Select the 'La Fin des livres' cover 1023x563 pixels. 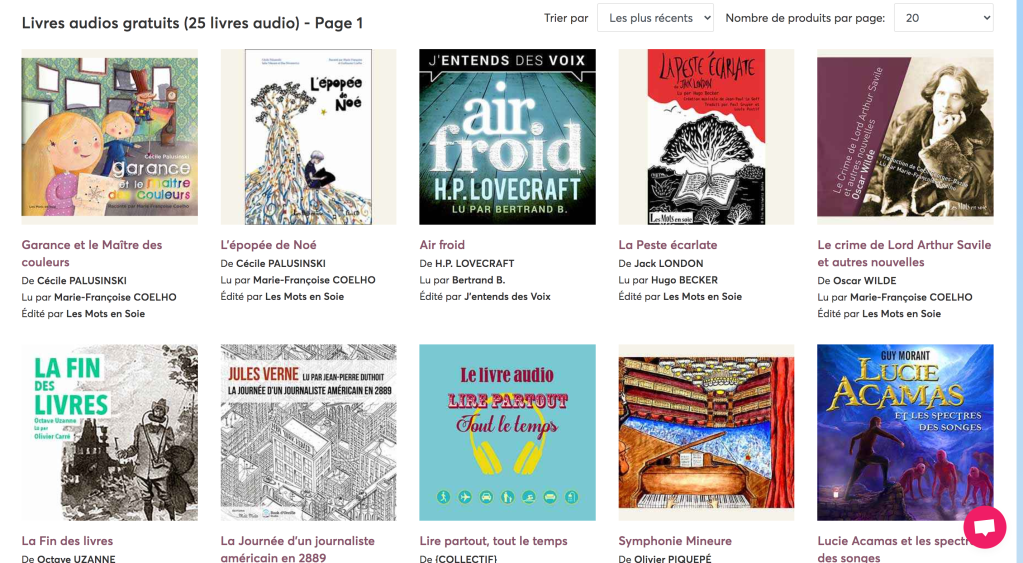pyautogui.click(x=110, y=433)
